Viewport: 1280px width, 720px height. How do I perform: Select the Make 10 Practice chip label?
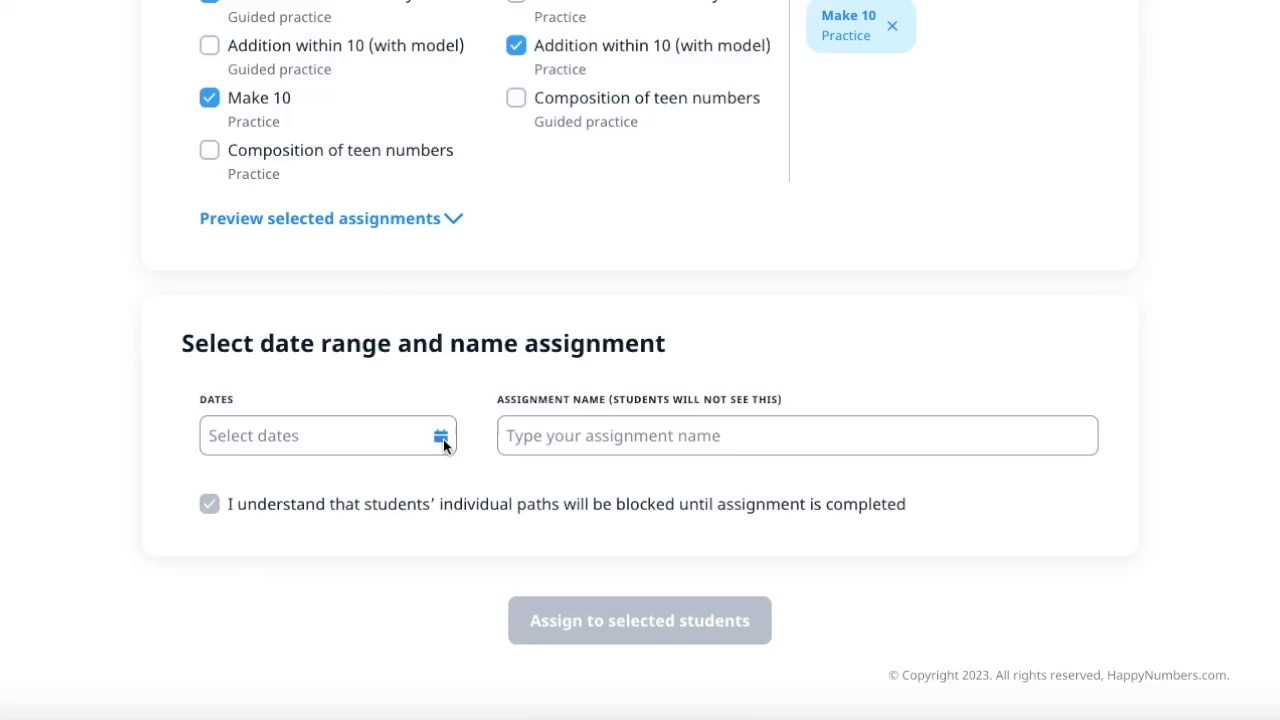848,16
